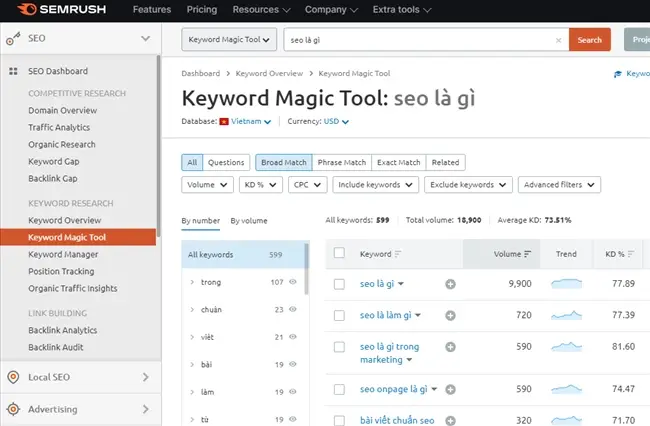This screenshot has height=426, width=650.
Task: Sort by the Volume column filter icon
Action: point(528,254)
